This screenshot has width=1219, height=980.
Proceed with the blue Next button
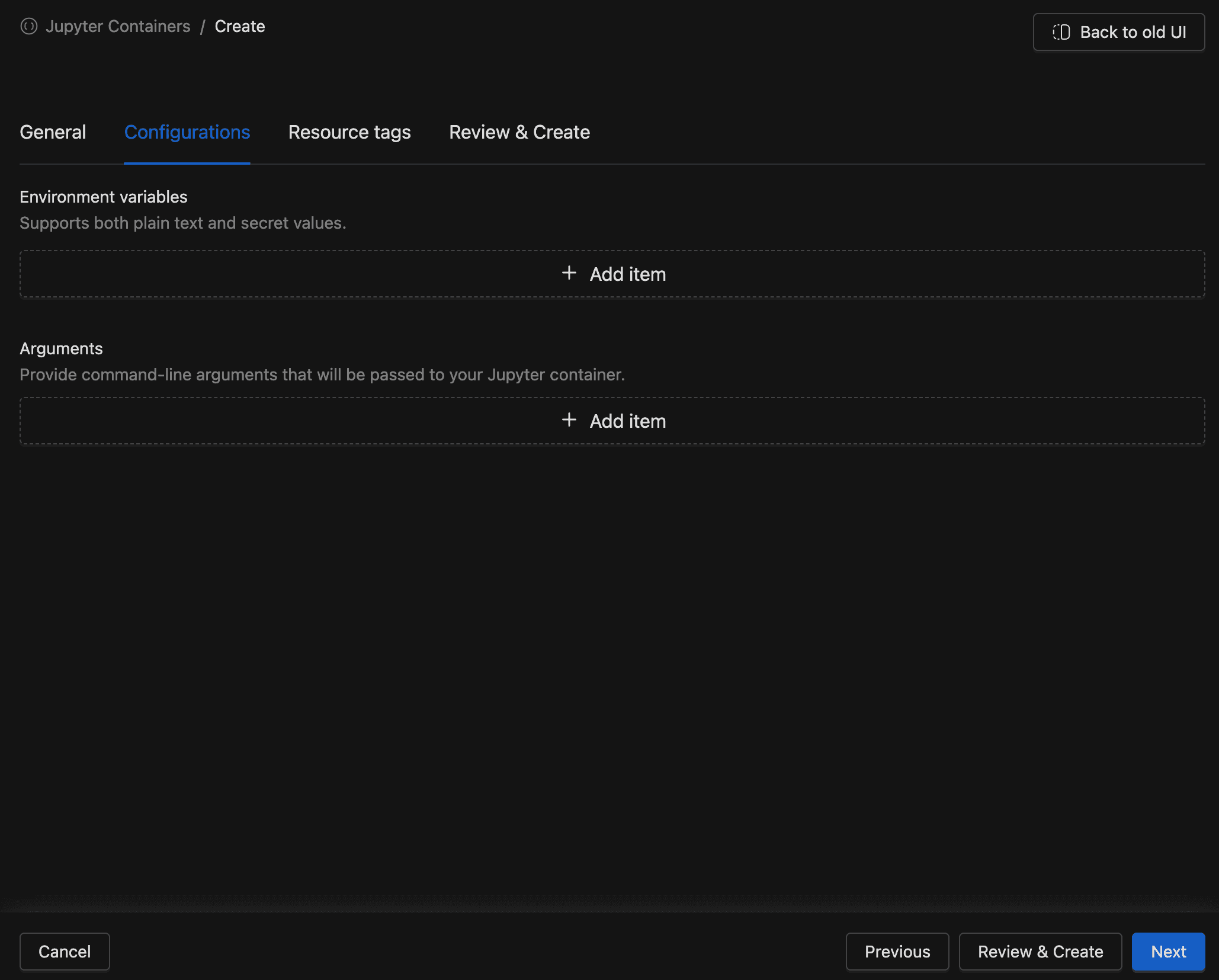pos(1168,952)
